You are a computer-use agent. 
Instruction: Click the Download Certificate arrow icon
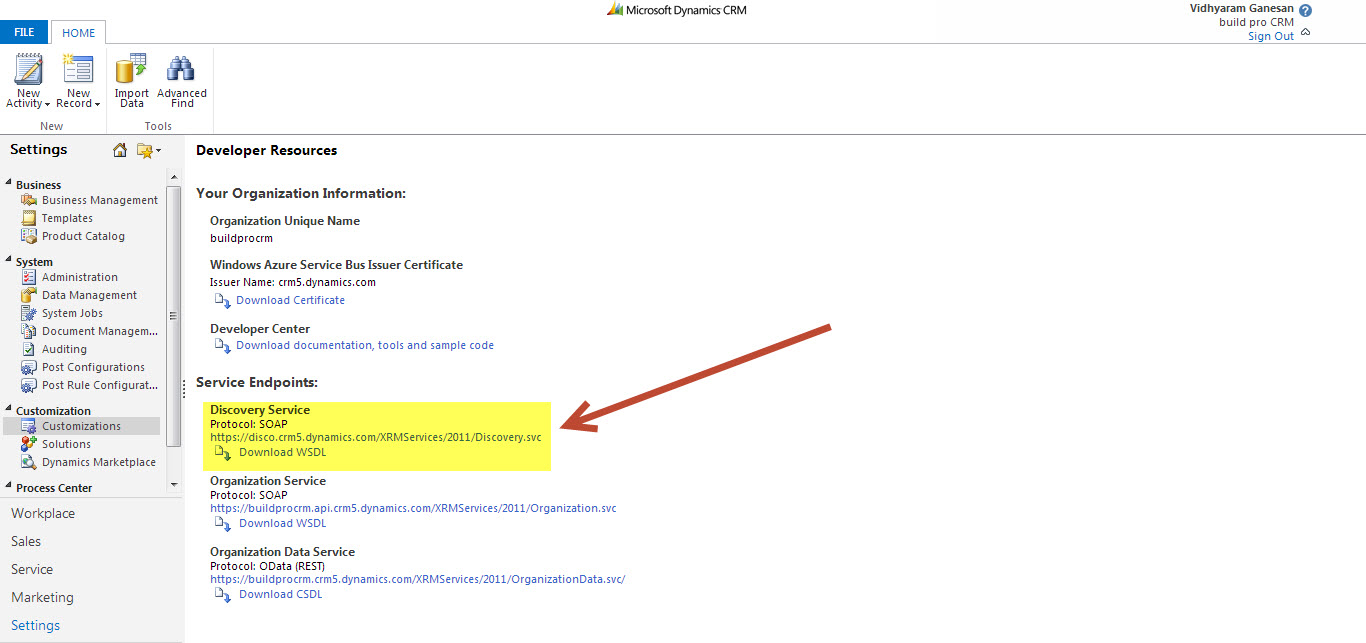coord(223,300)
